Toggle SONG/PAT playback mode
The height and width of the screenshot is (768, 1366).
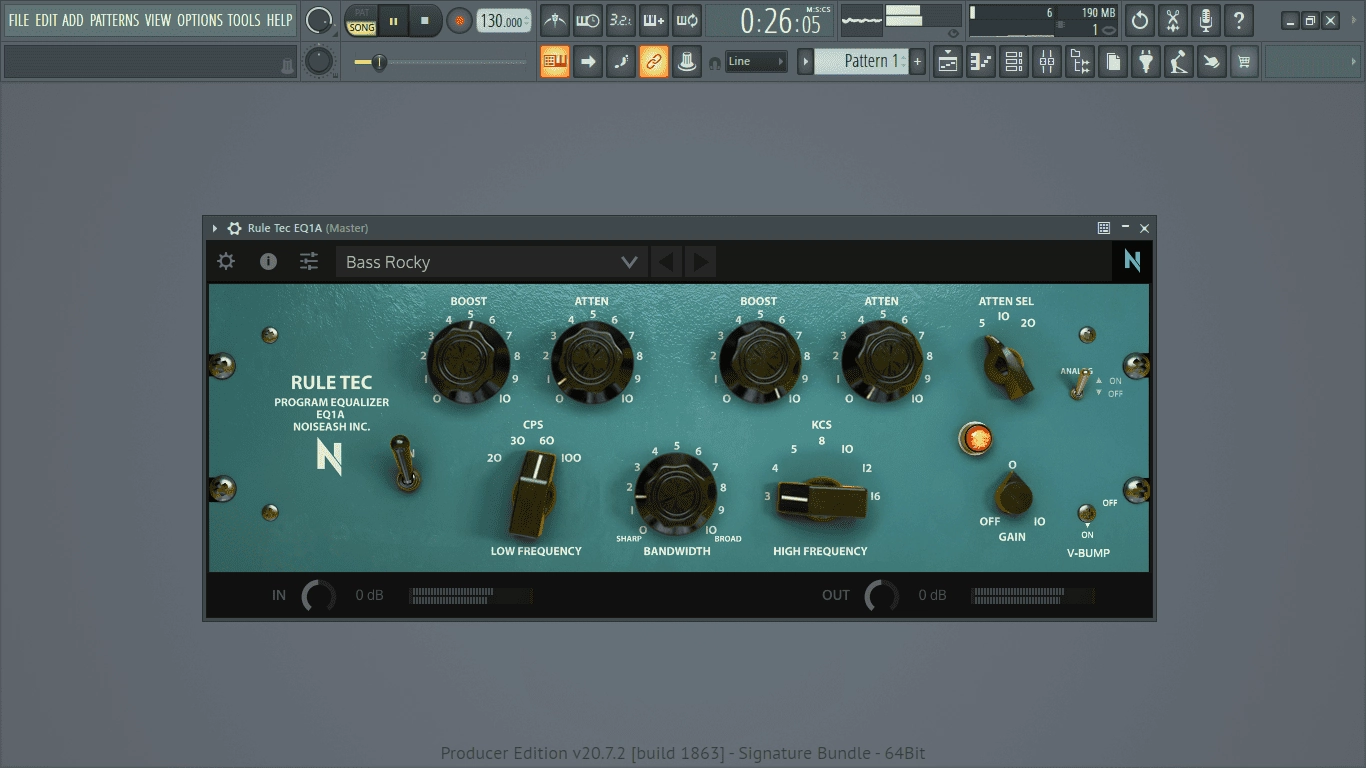362,21
